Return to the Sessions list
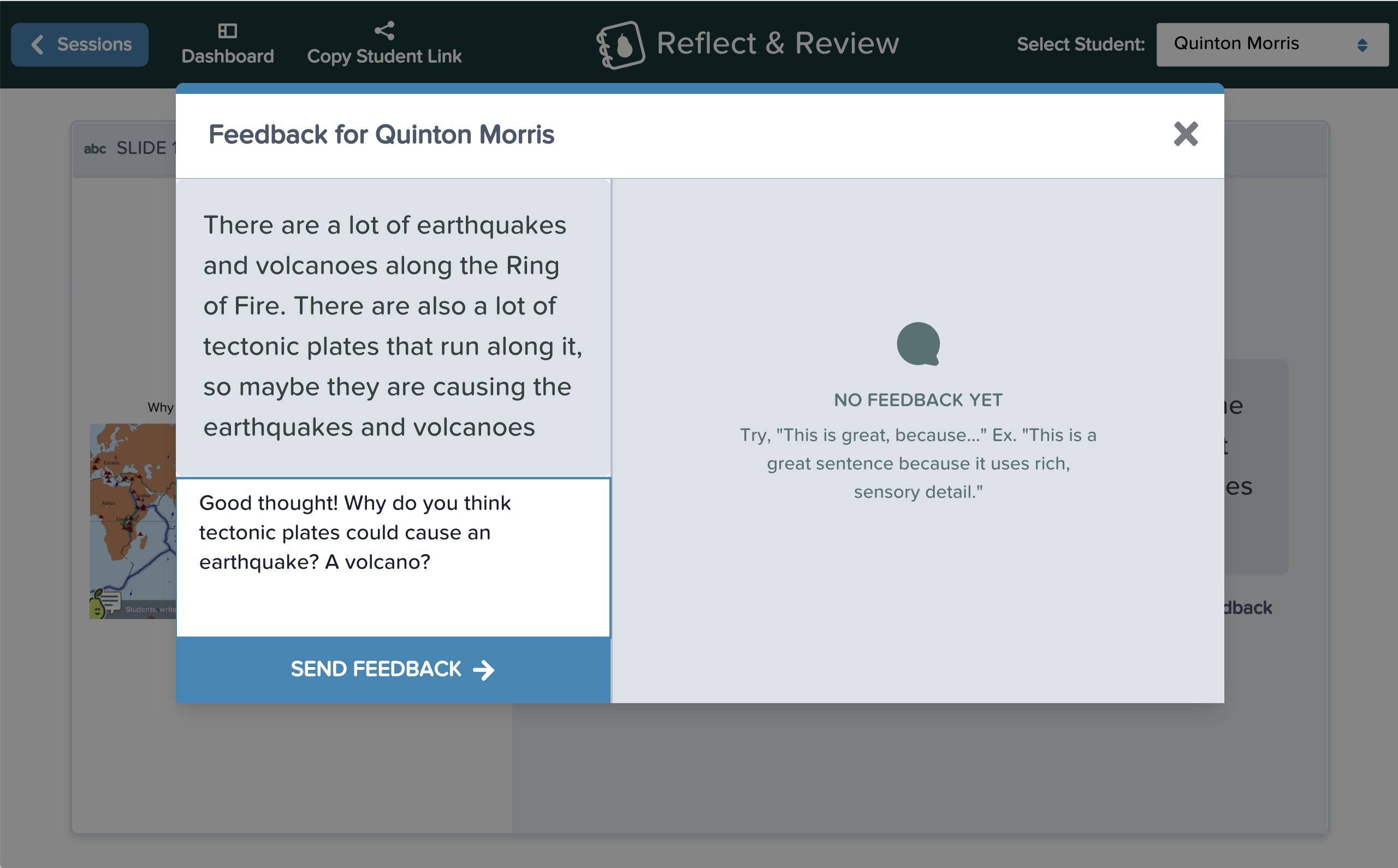1398x868 pixels. (x=80, y=44)
